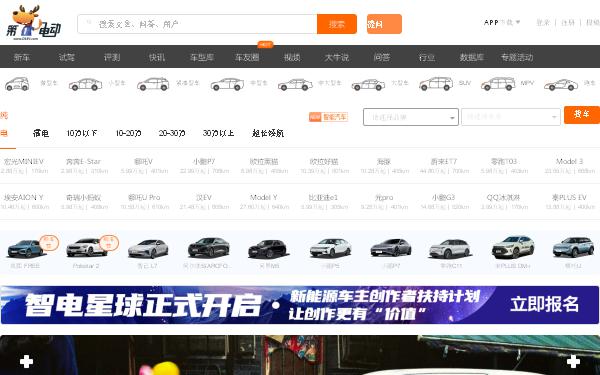Switch to the 30万以上 price tab
This screenshot has height=375, width=600.
pyautogui.click(x=218, y=133)
